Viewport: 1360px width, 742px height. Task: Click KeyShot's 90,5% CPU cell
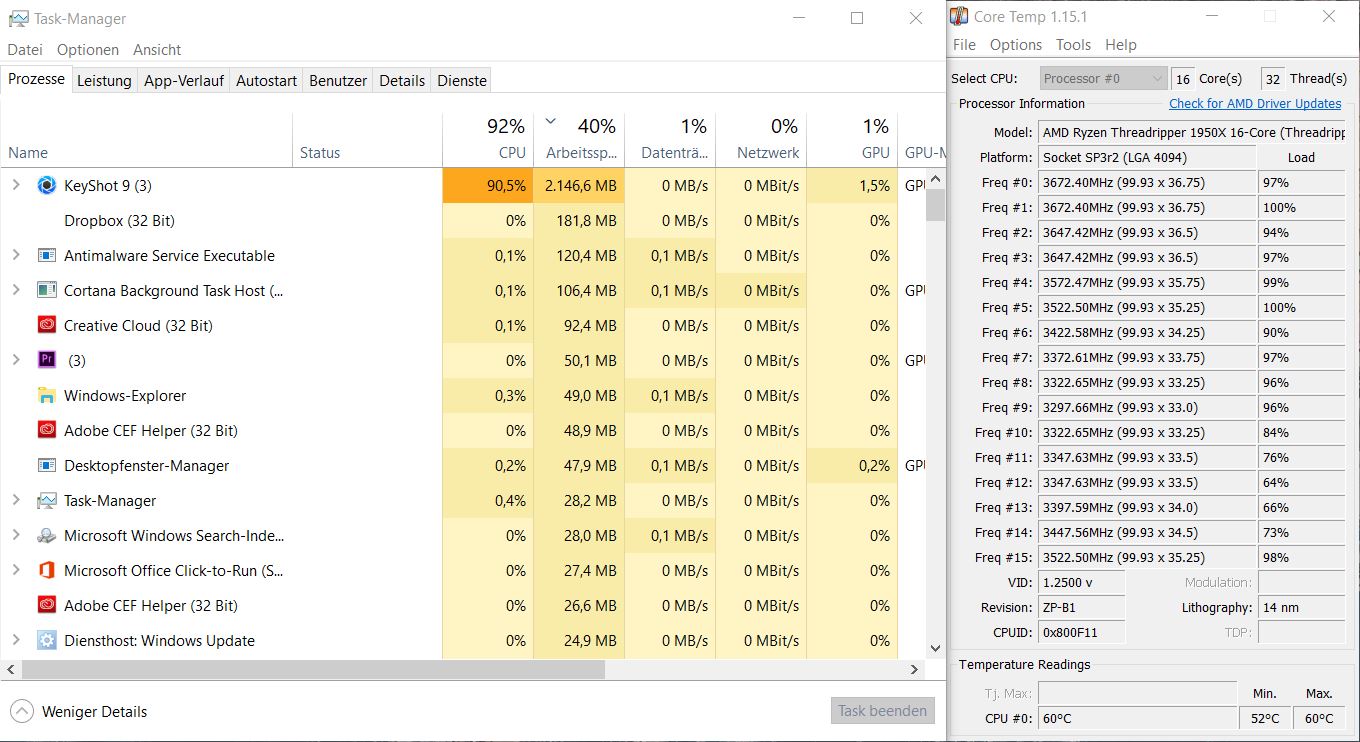488,186
